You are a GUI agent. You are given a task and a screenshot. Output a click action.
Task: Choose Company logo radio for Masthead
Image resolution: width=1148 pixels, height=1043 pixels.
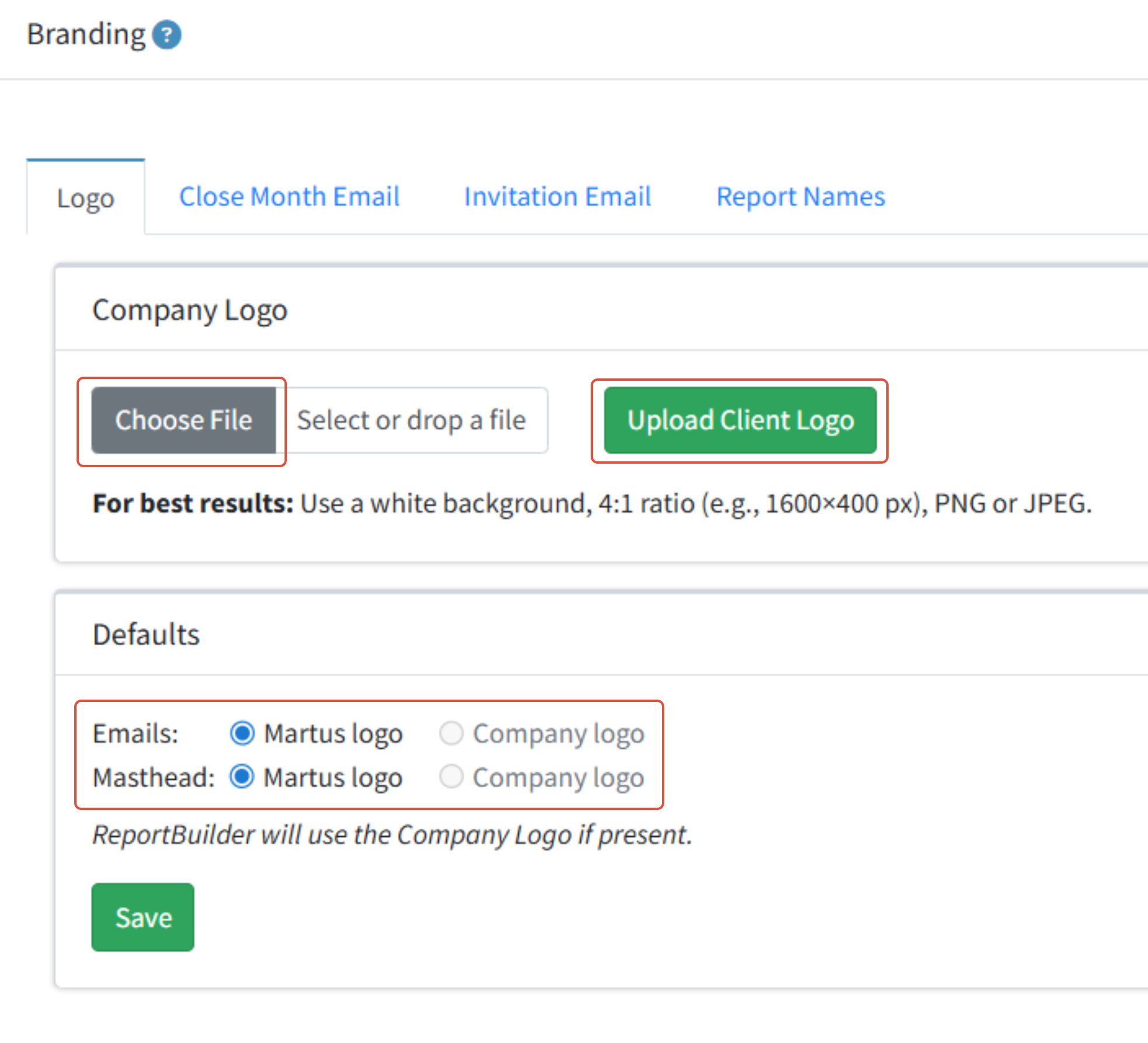(x=451, y=777)
